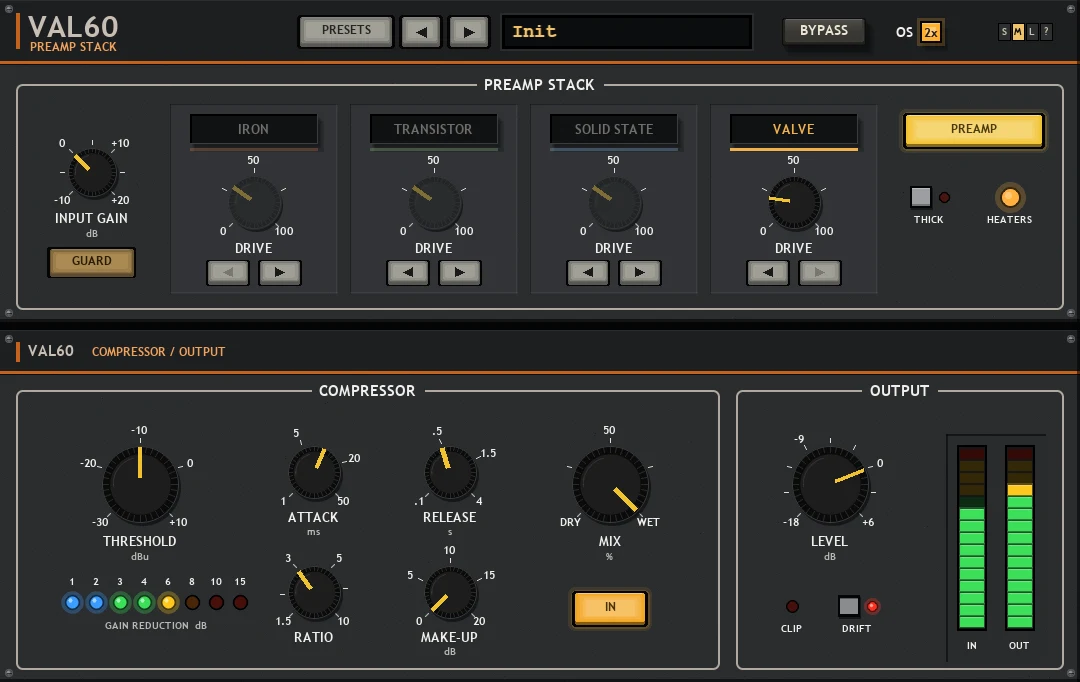Select the VALVE preamp stage
The image size is (1080, 682).
coord(793,130)
